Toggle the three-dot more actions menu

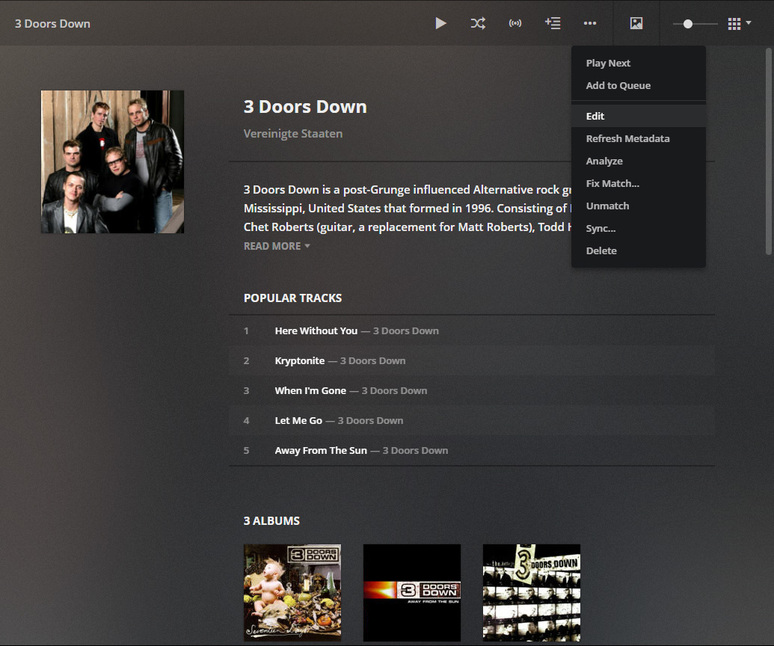[x=590, y=23]
